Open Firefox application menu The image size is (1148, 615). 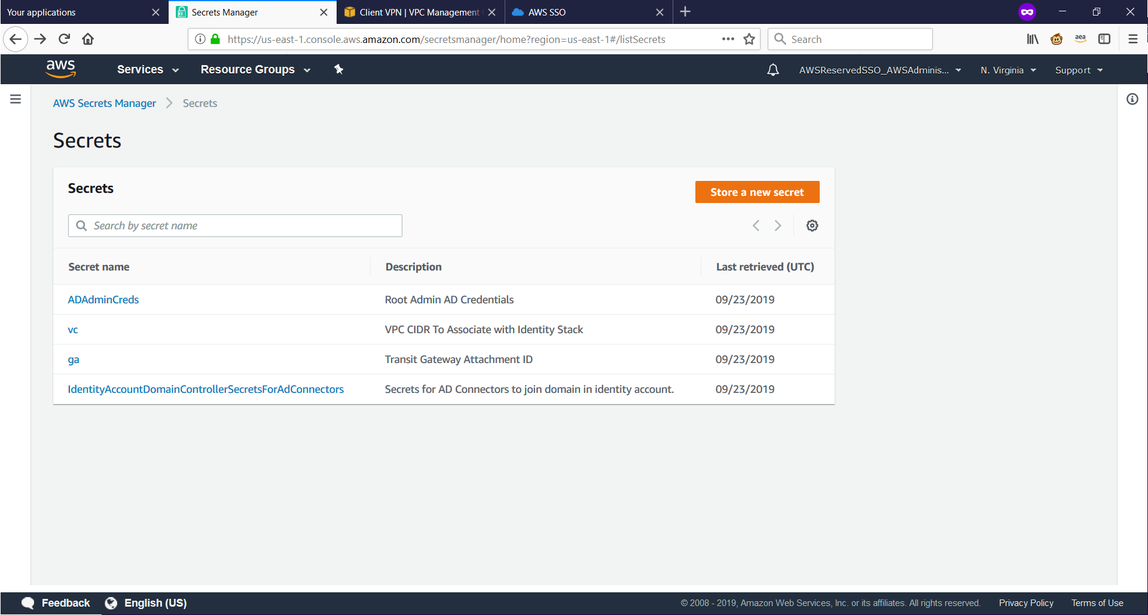[1133, 39]
